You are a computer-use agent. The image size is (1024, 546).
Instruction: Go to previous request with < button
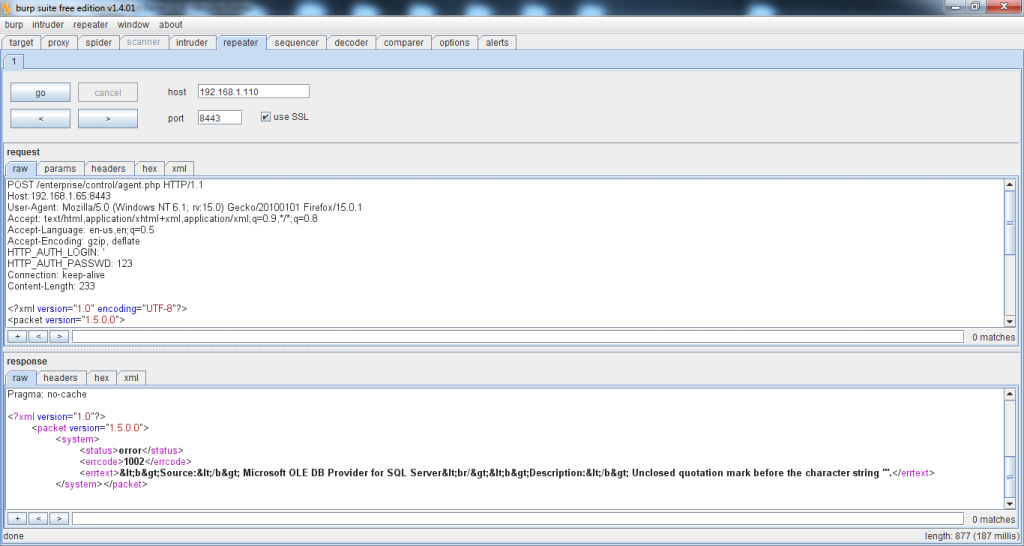pos(40,118)
